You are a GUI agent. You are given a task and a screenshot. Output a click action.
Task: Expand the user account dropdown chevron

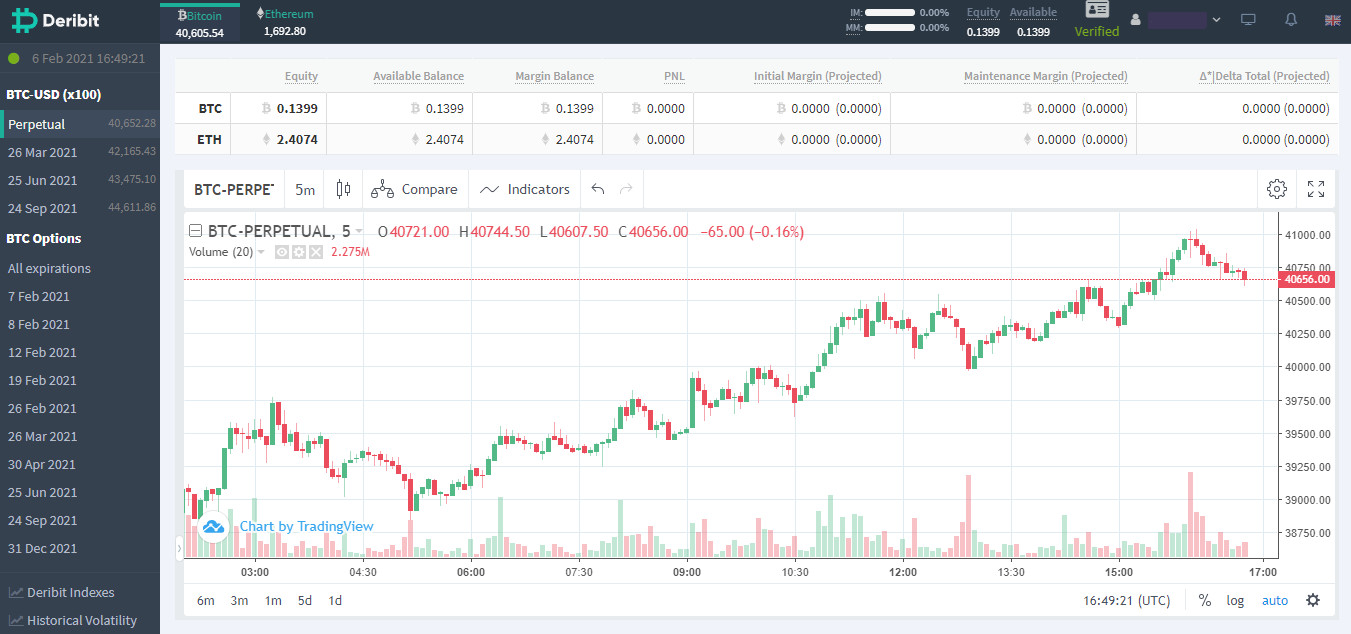pos(1216,20)
